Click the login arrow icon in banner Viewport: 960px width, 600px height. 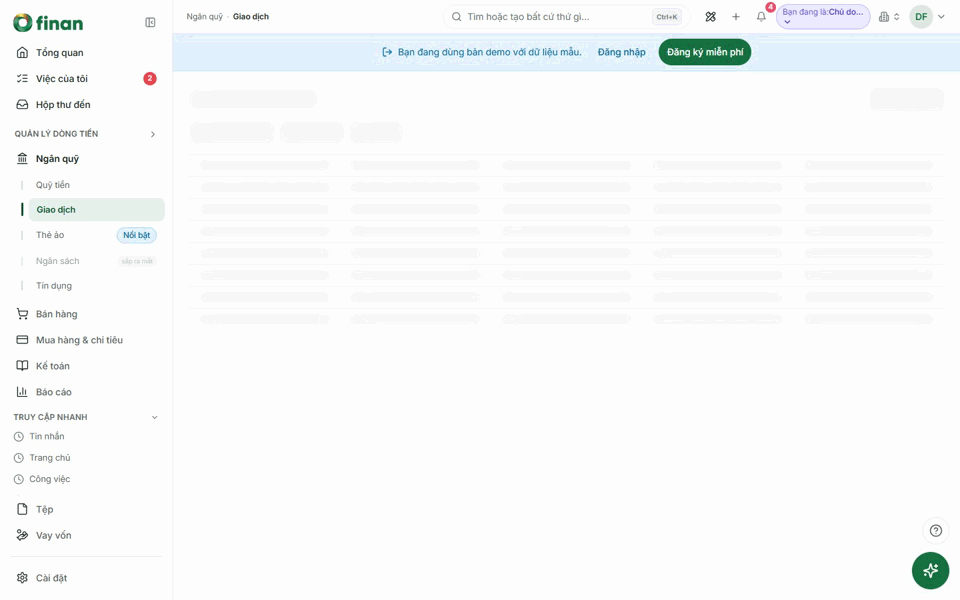[387, 52]
